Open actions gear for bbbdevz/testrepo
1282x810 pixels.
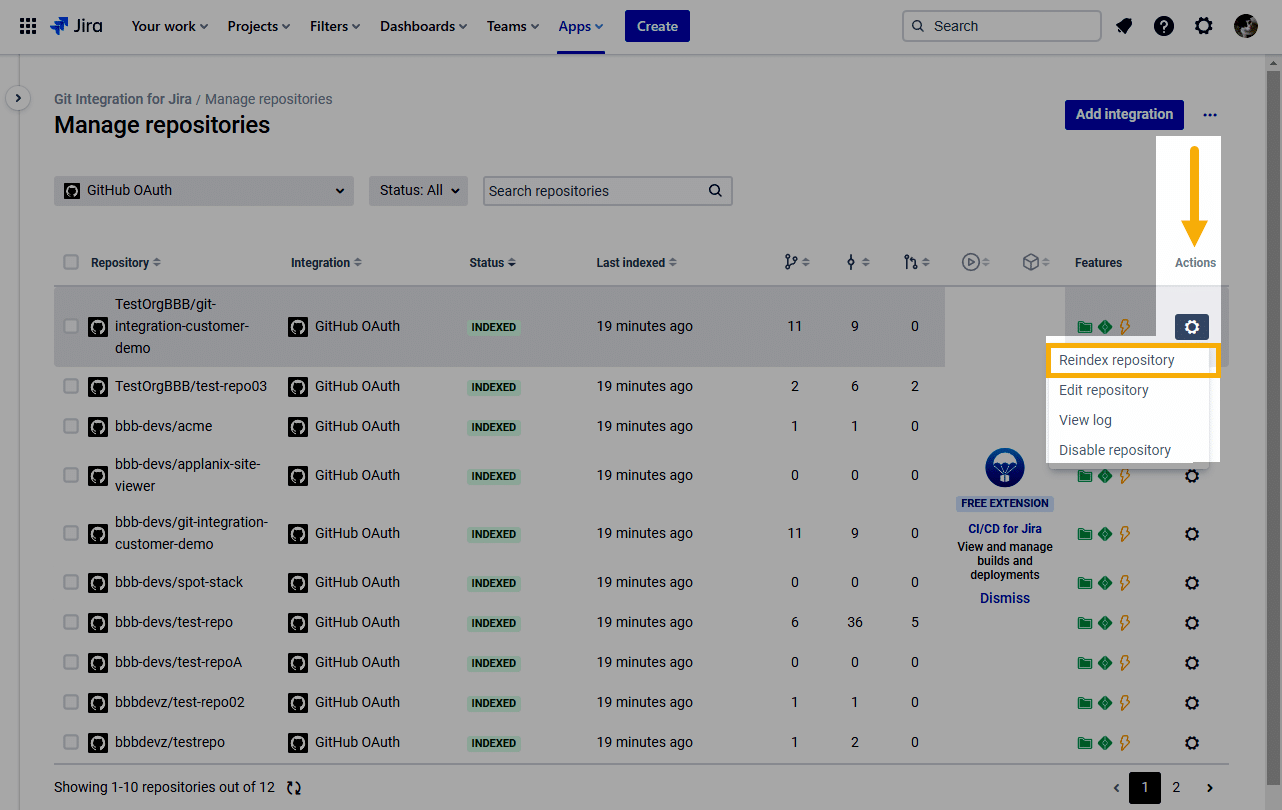click(x=1191, y=743)
